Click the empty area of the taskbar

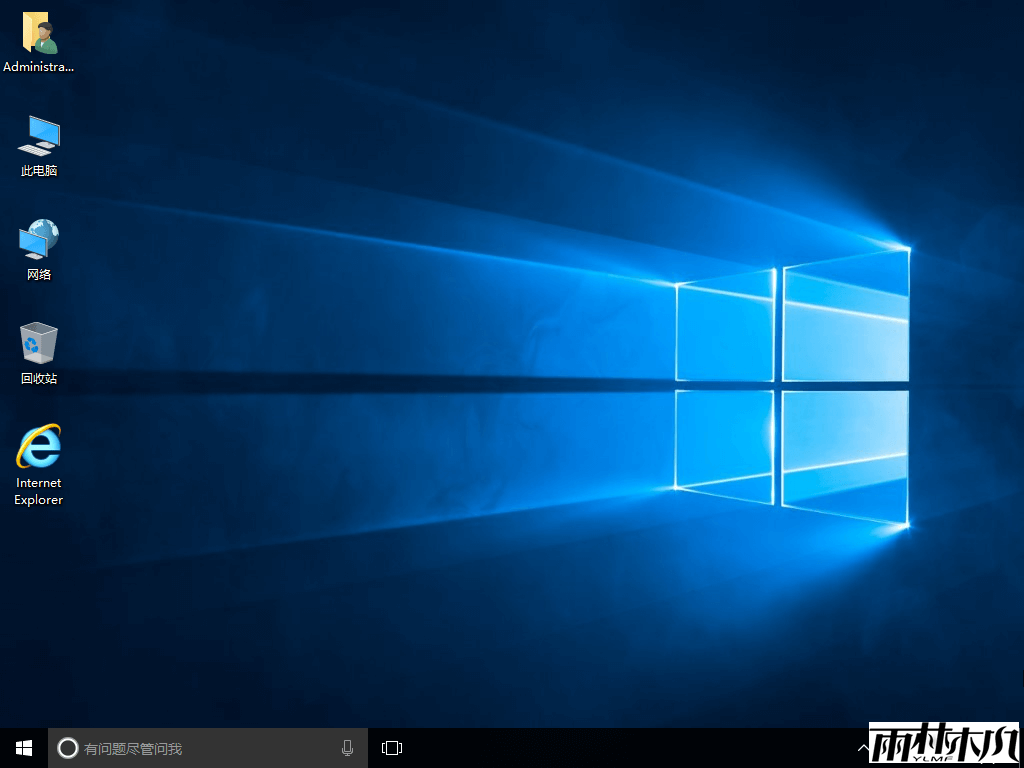pyautogui.click(x=620, y=748)
